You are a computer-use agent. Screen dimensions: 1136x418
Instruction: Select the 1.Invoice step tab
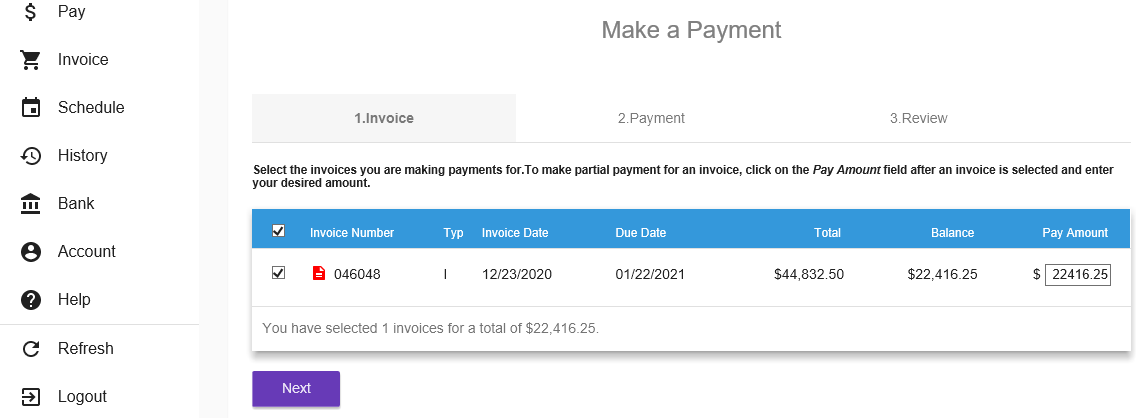click(384, 118)
